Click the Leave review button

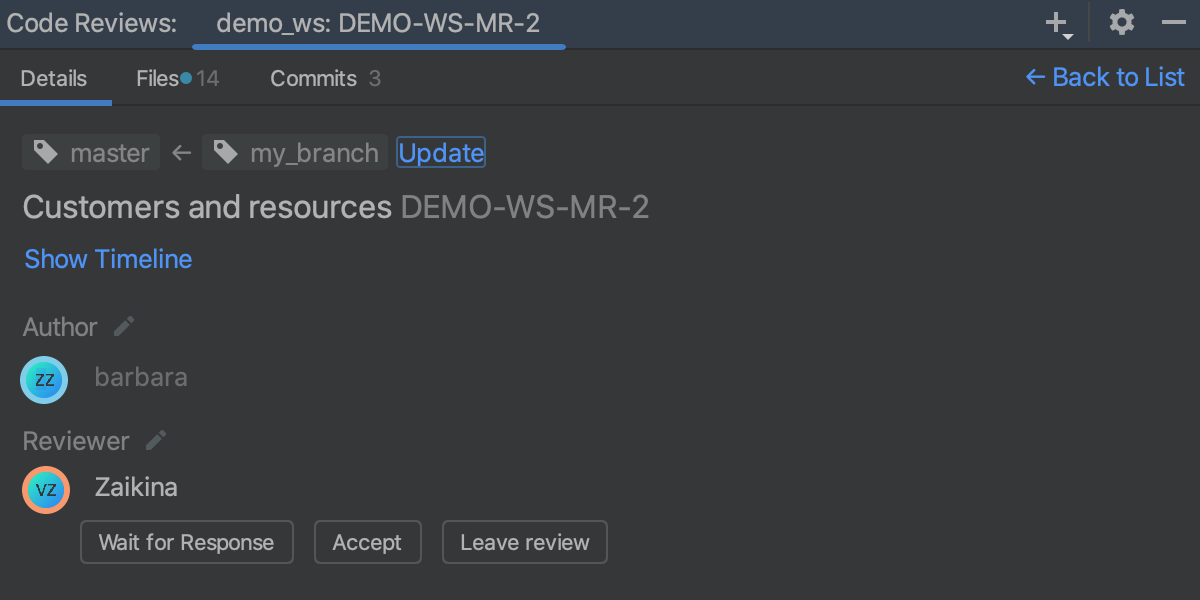[x=524, y=542]
